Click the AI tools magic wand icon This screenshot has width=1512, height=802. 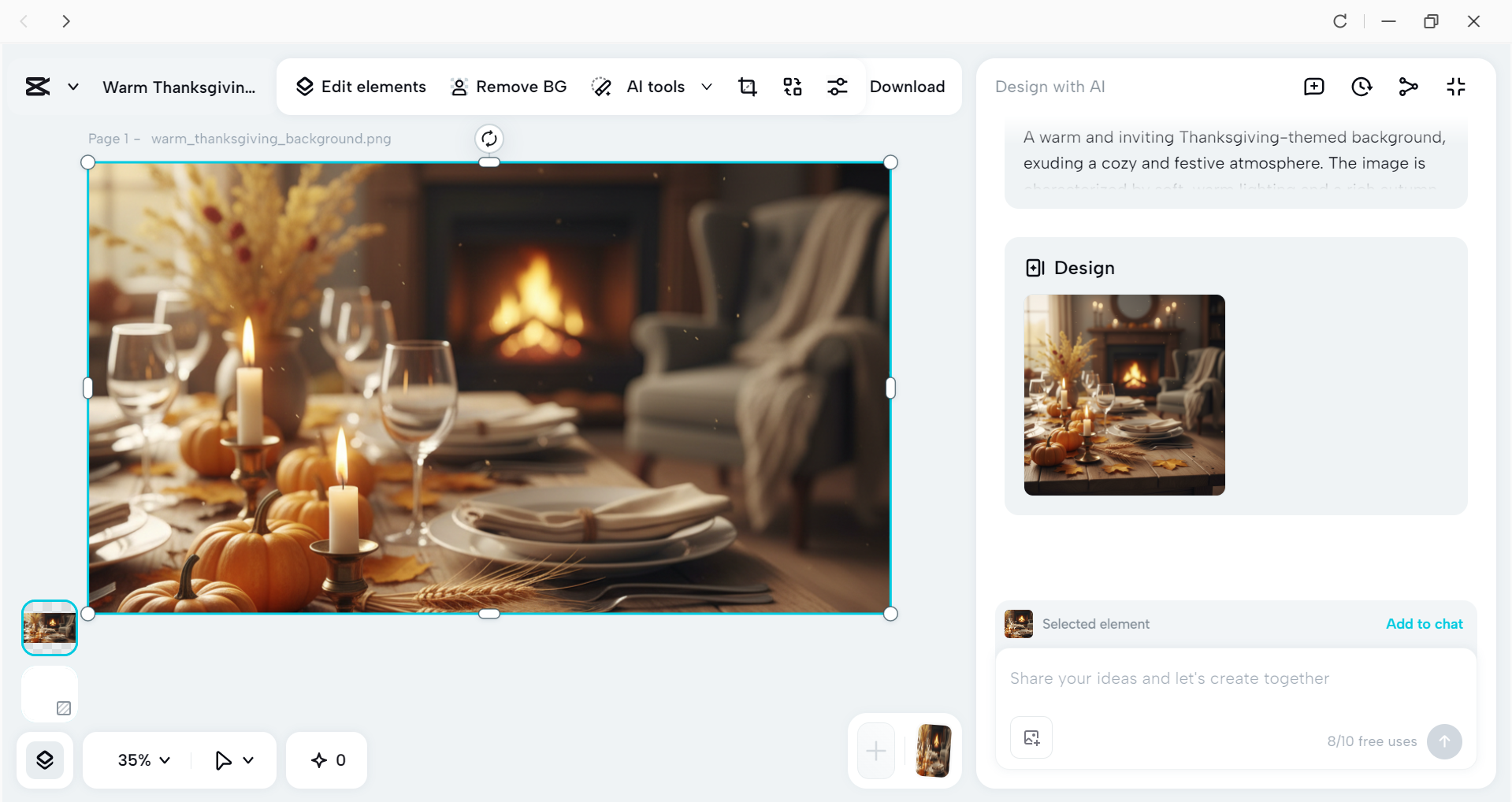(602, 87)
